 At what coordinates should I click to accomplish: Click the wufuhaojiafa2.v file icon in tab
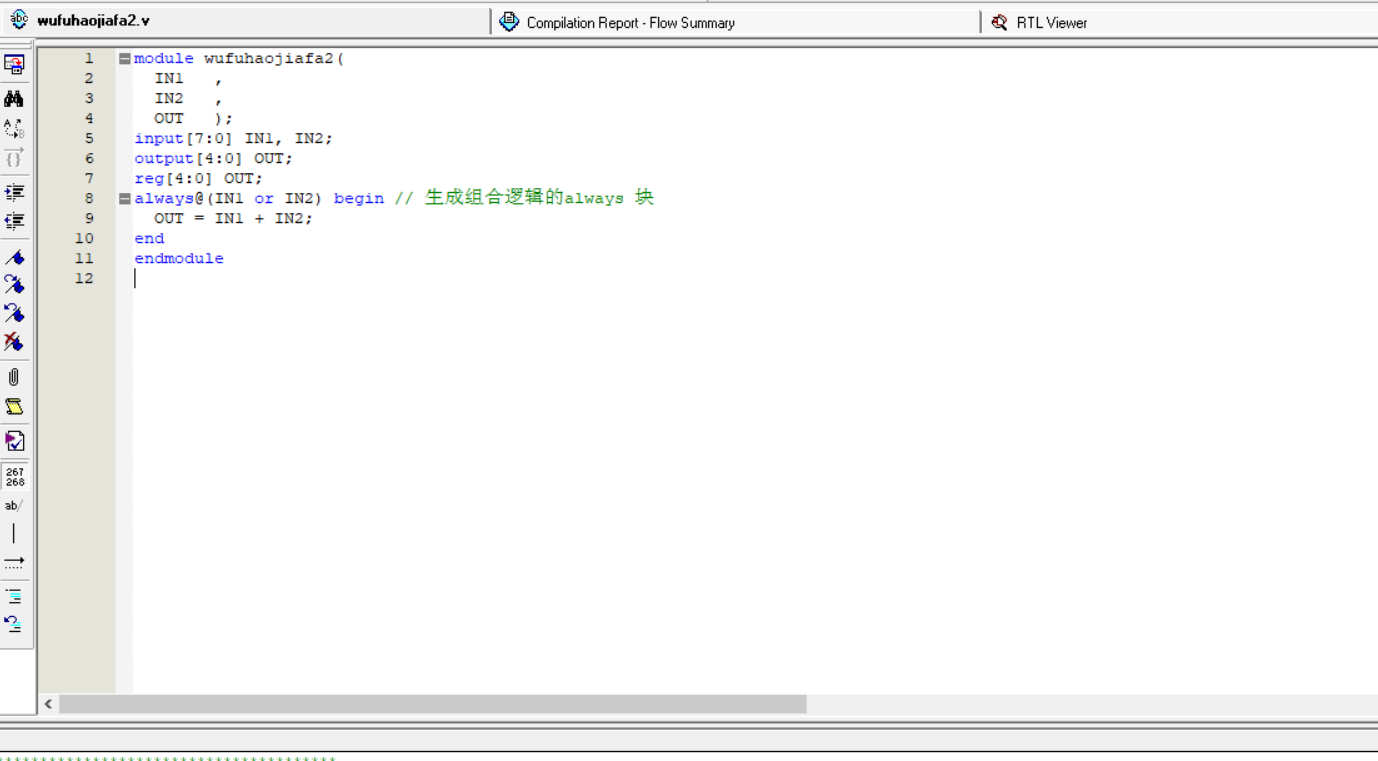pyautogui.click(x=18, y=20)
